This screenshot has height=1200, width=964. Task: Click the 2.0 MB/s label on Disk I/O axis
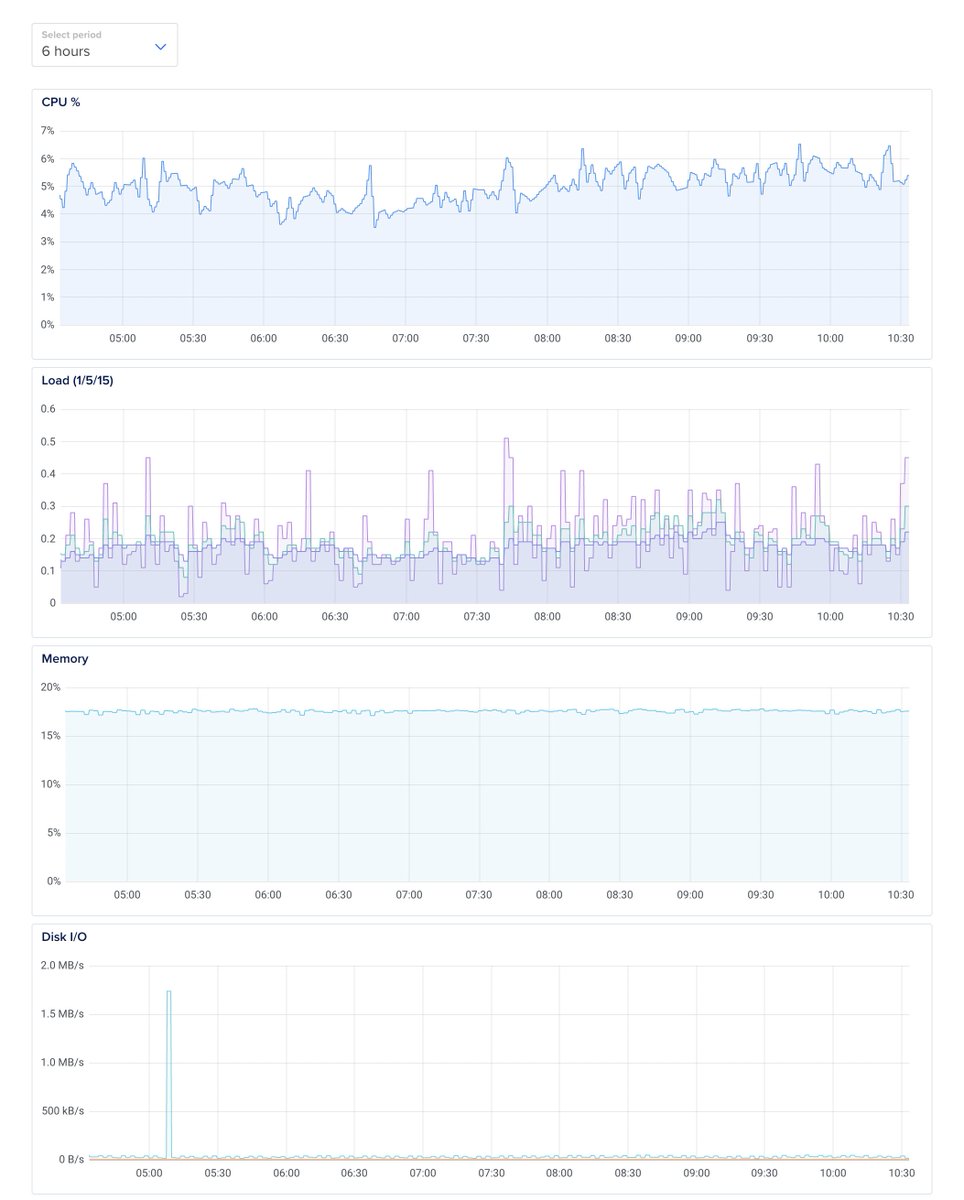[63, 966]
